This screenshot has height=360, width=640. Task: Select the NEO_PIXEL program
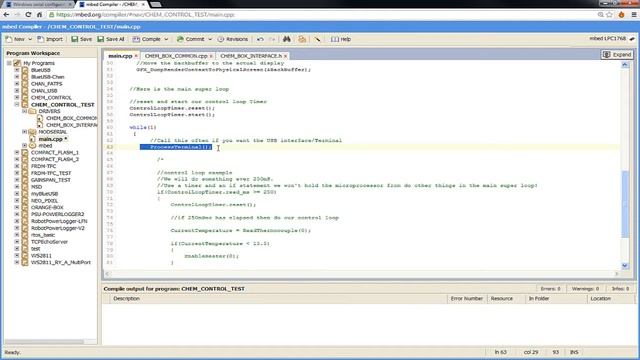[44, 201]
